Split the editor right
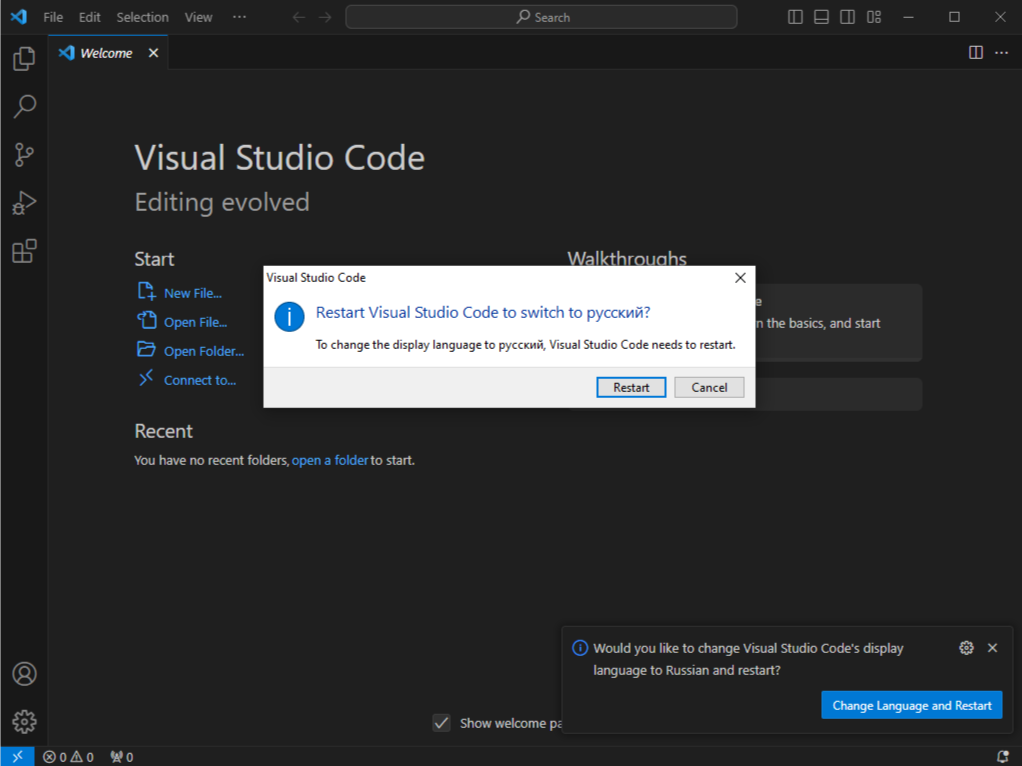 tap(976, 53)
